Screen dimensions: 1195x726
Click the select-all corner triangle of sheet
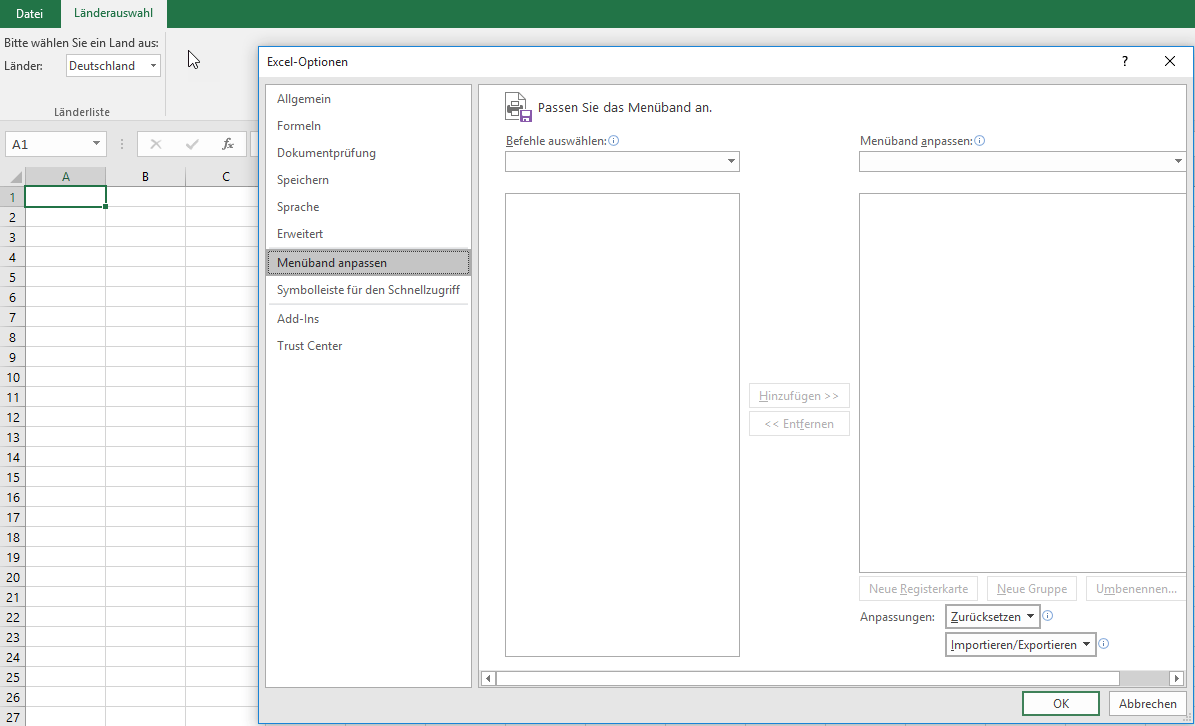15,177
